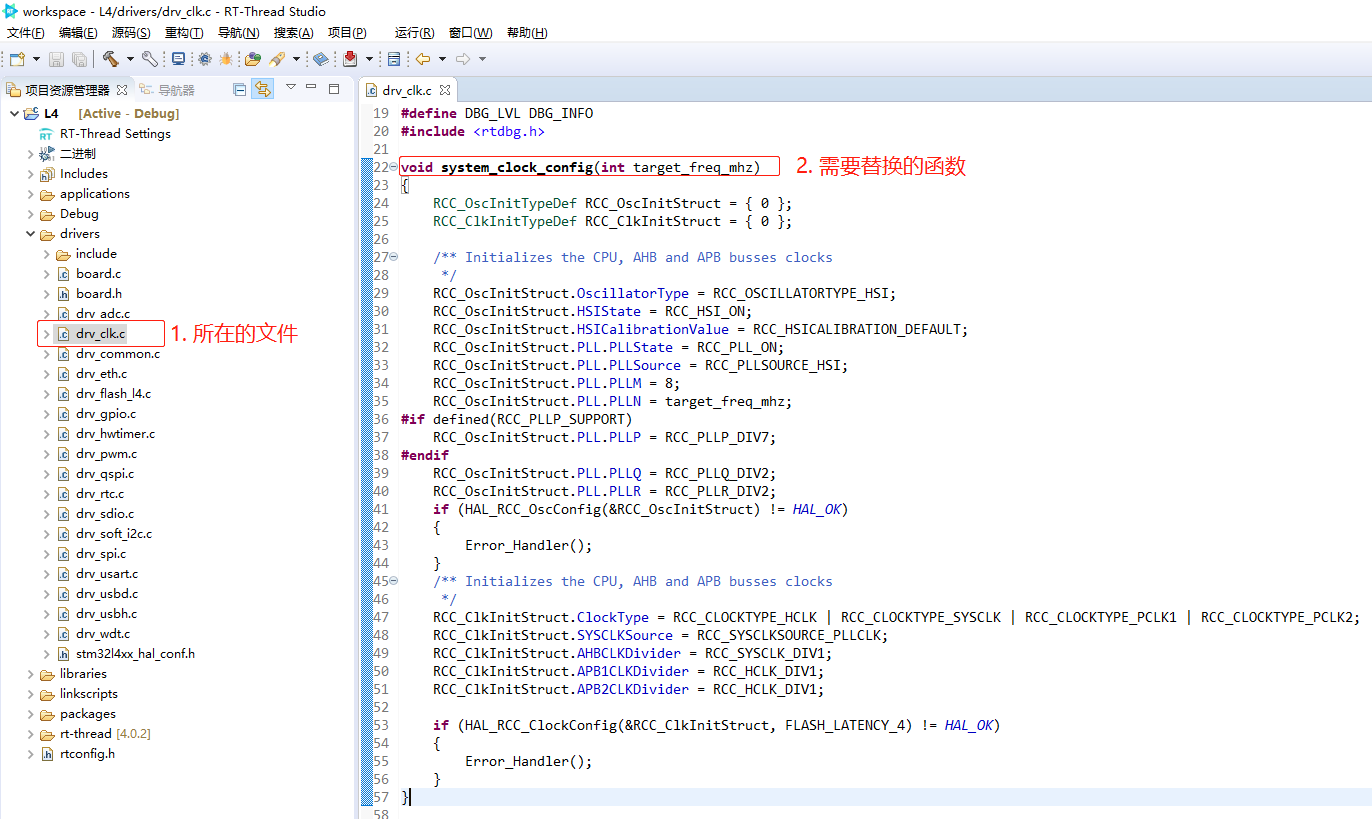
Task: Go back with the yellow arrow
Action: (424, 59)
